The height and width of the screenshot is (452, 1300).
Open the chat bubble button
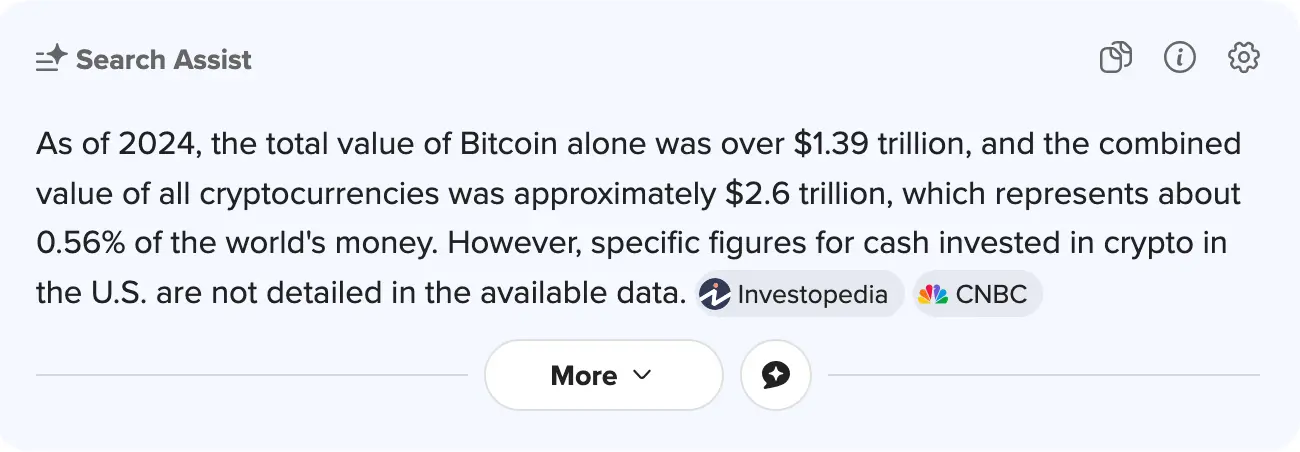(775, 375)
